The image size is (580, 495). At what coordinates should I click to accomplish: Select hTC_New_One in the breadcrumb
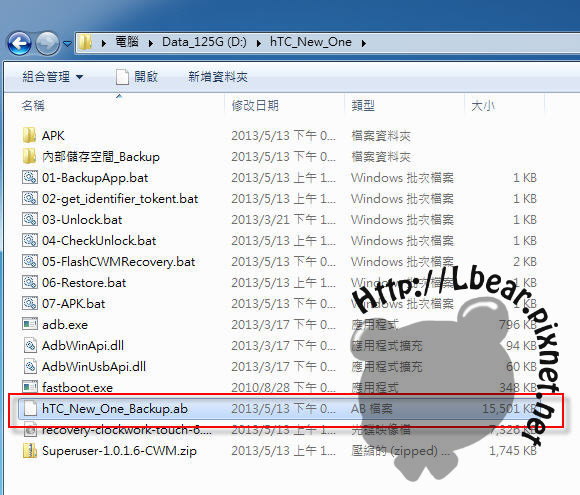311,42
